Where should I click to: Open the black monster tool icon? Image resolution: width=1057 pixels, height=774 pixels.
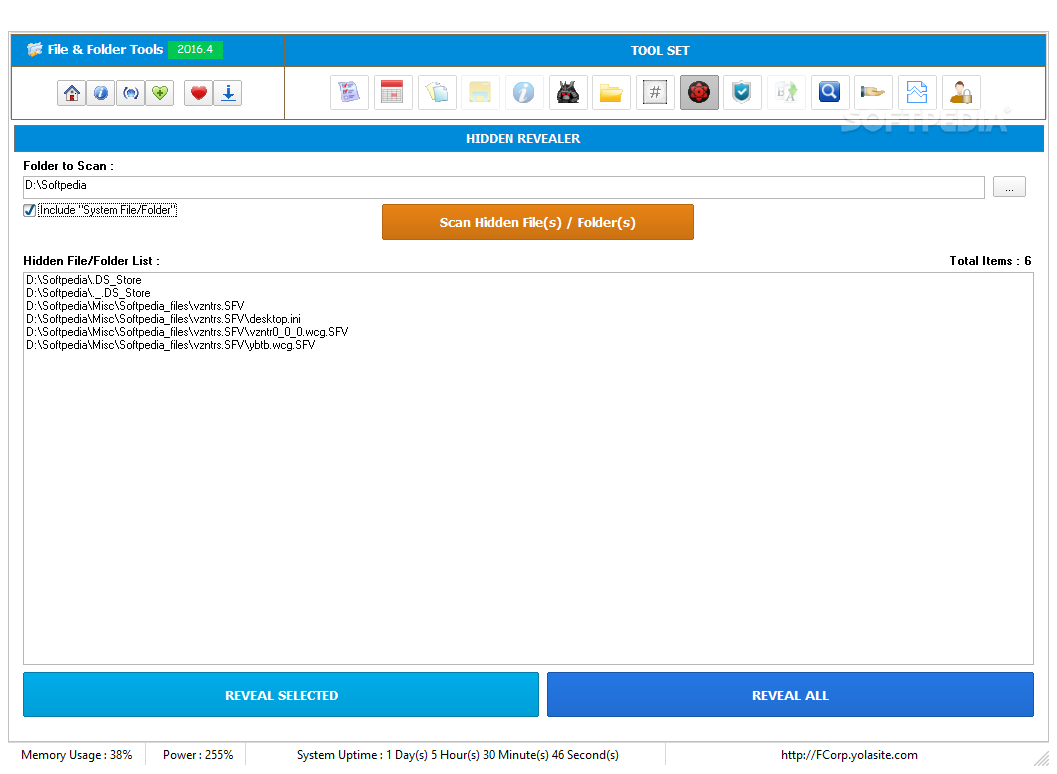point(568,92)
